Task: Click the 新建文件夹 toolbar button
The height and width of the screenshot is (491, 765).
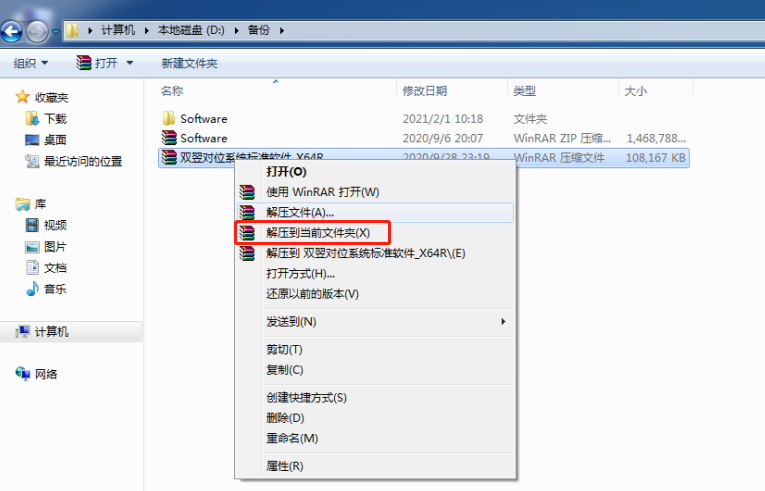Action: pyautogui.click(x=189, y=63)
